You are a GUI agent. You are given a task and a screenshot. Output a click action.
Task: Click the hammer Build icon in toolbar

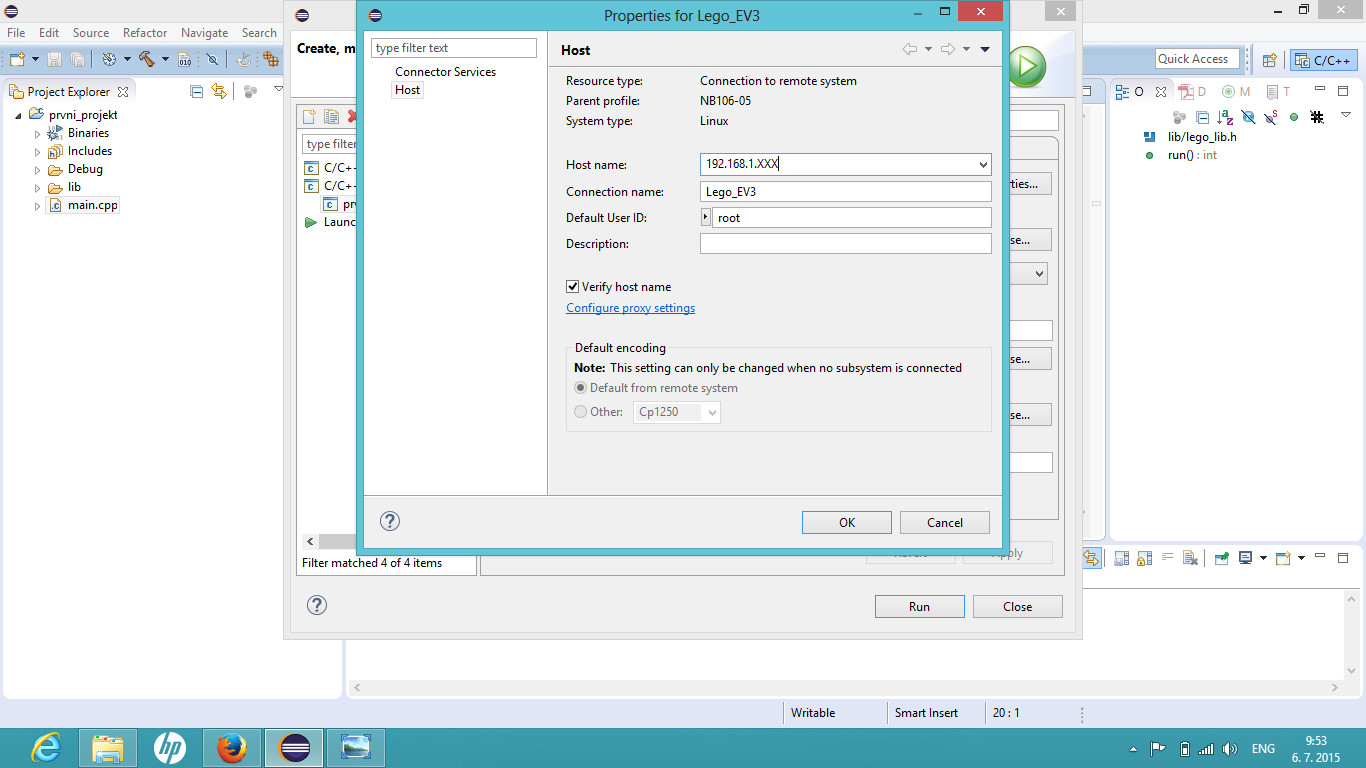coord(147,59)
